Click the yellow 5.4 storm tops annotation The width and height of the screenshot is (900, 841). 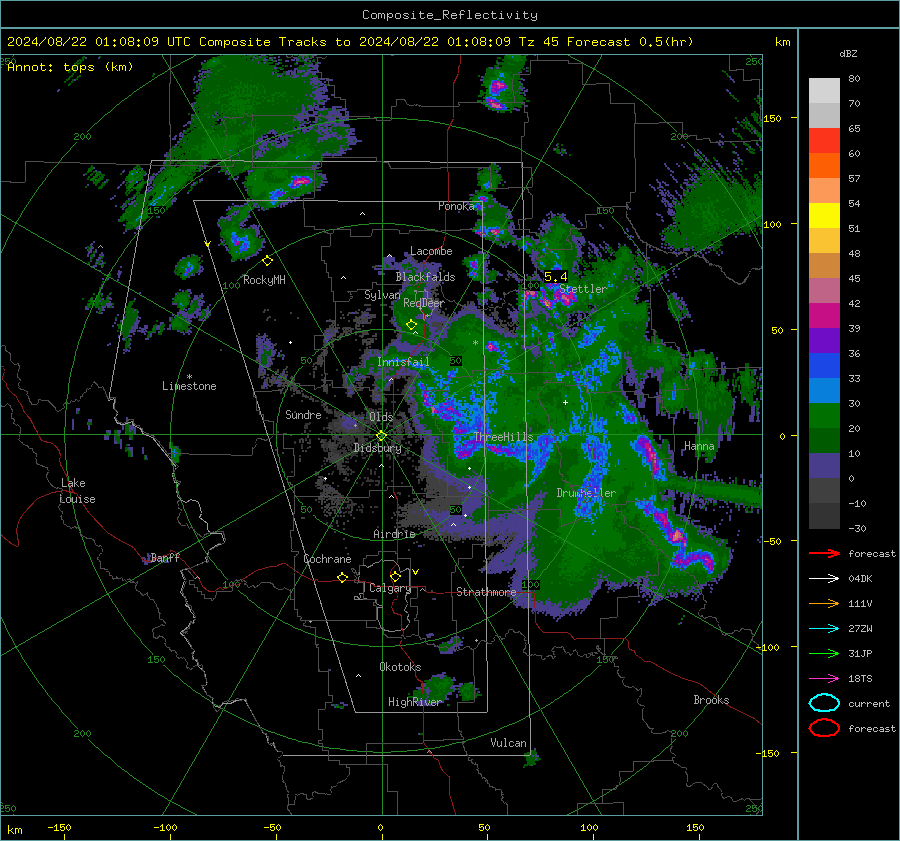pos(556,277)
